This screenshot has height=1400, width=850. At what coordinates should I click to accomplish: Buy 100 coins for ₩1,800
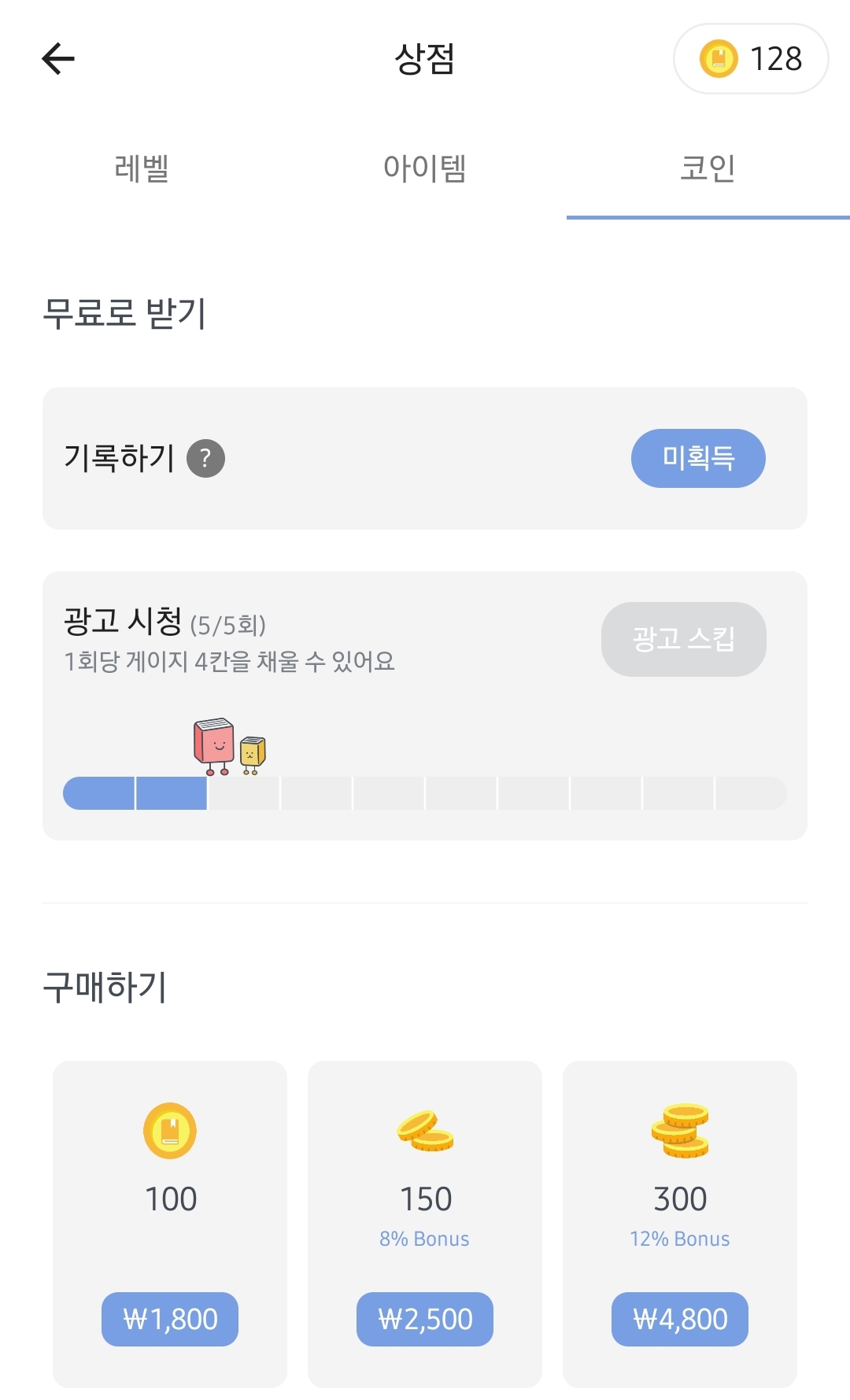(170, 1319)
